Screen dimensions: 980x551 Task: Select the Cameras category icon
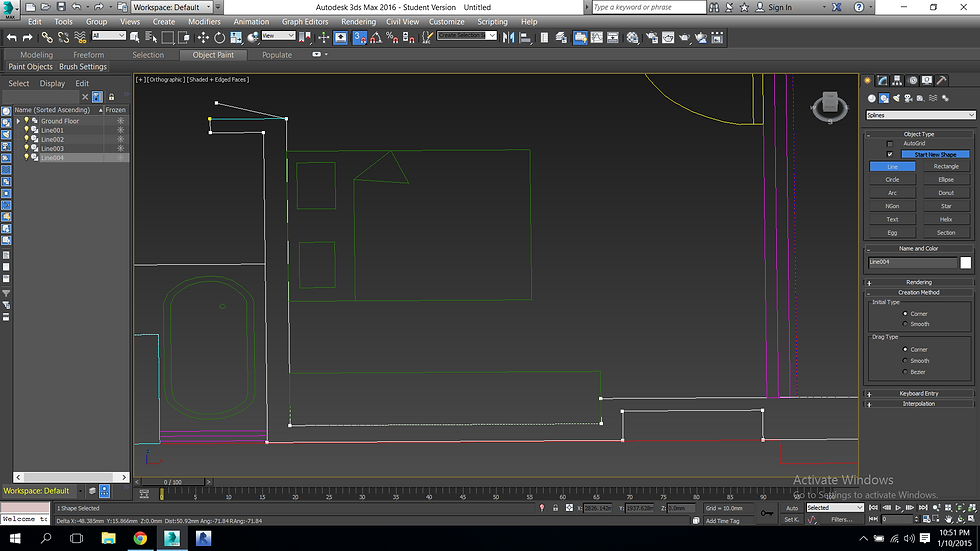coord(908,98)
